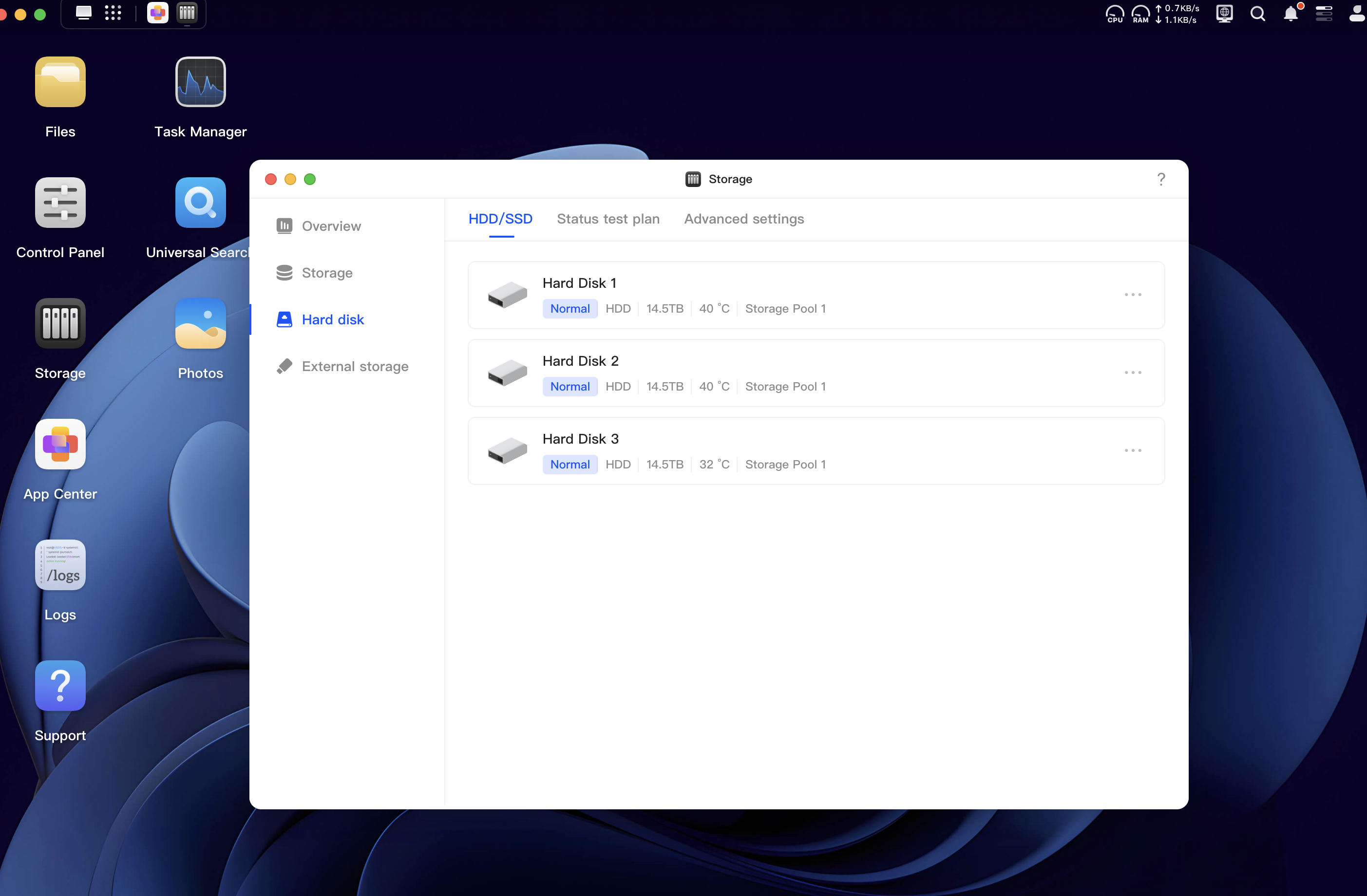Click 14.5TB capacity of Hard Disk 2
This screenshot has width=1367, height=896.
coord(665,387)
